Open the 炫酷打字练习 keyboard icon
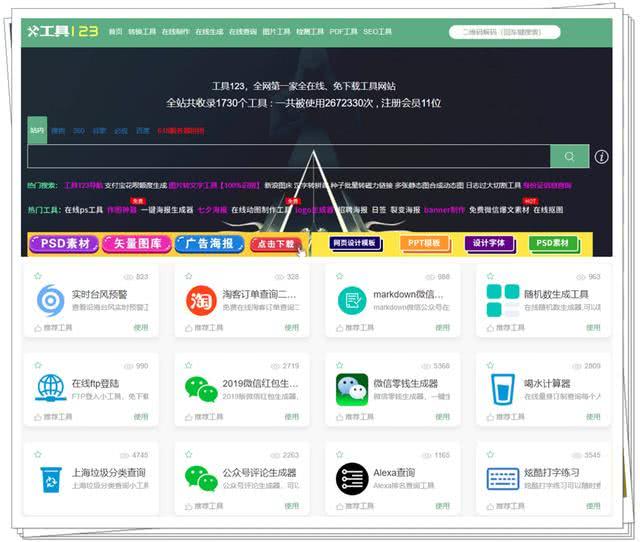The width and height of the screenshot is (640, 542). (x=503, y=479)
